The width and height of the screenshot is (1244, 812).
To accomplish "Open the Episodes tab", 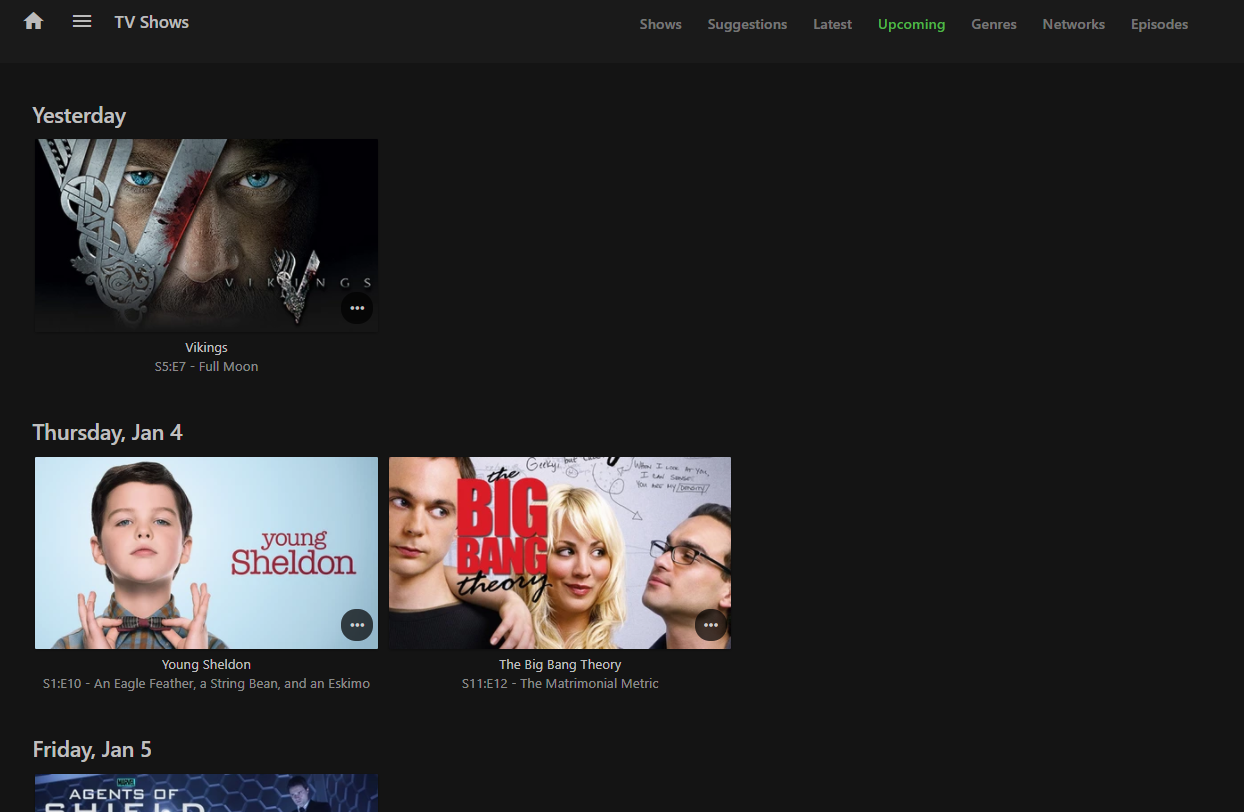I will tap(1160, 24).
